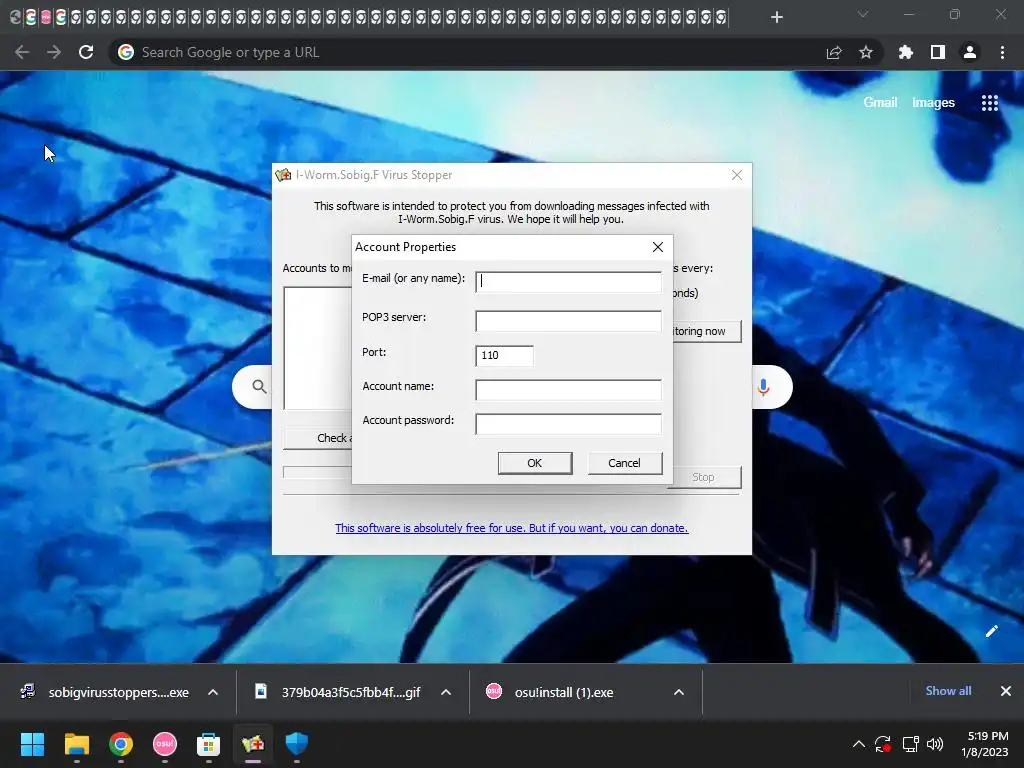Toggle the Chrome side panel icon
Screen dimensions: 1024x768
coord(938,52)
